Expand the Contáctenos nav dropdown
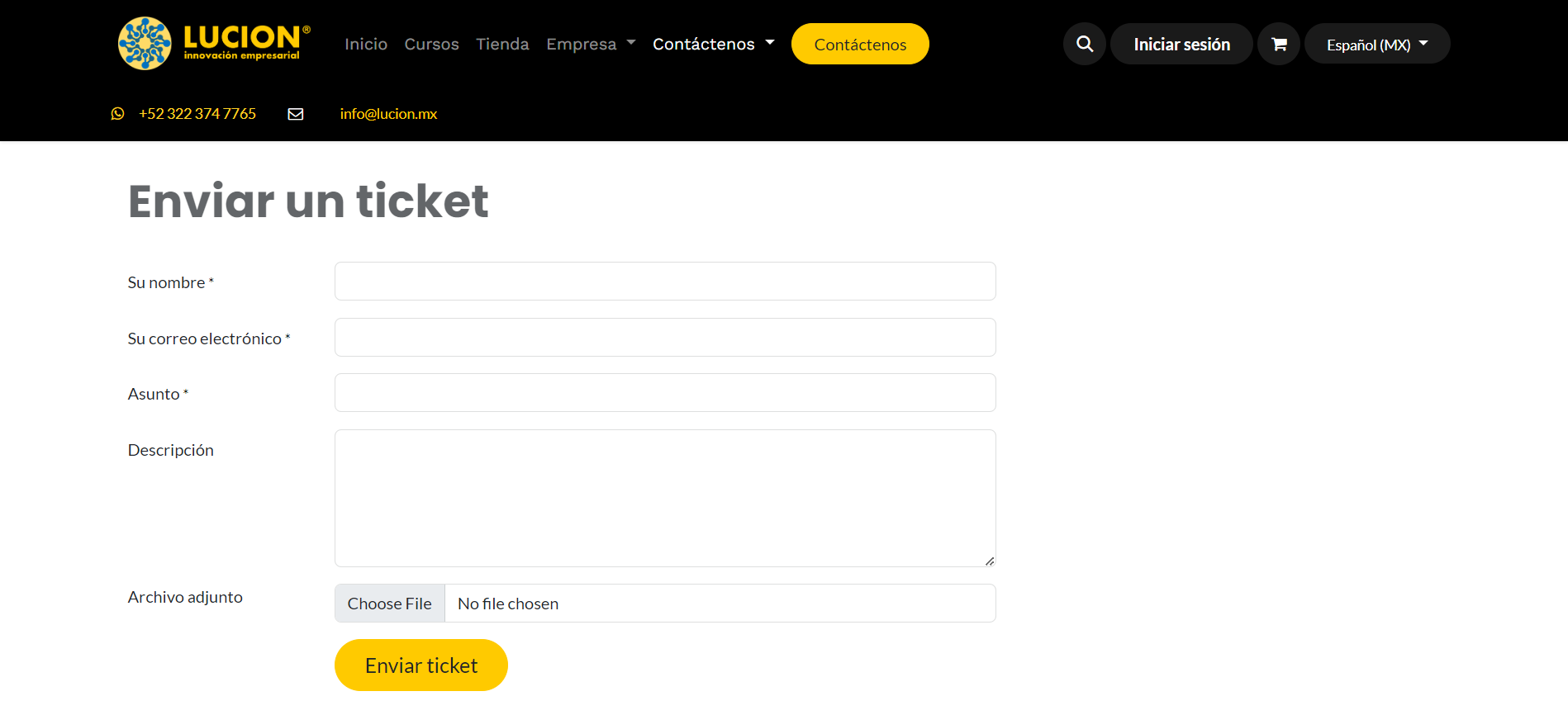 tap(713, 44)
